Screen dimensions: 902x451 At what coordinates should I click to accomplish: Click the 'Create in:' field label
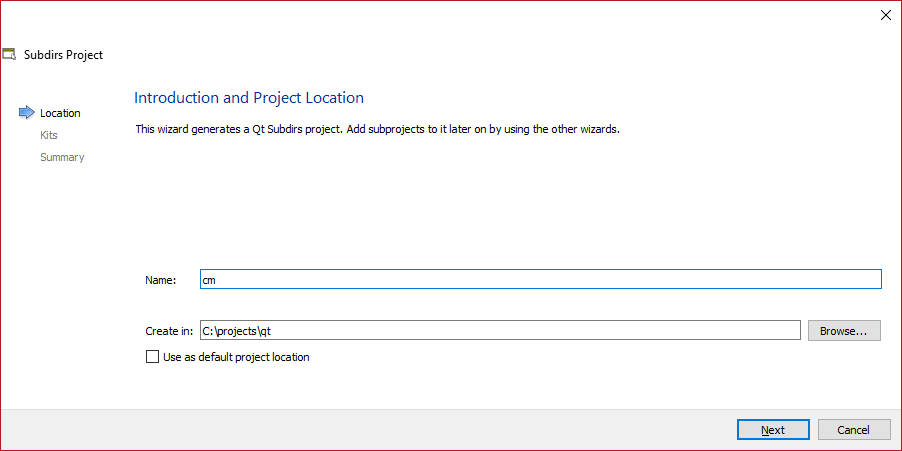(x=167, y=330)
